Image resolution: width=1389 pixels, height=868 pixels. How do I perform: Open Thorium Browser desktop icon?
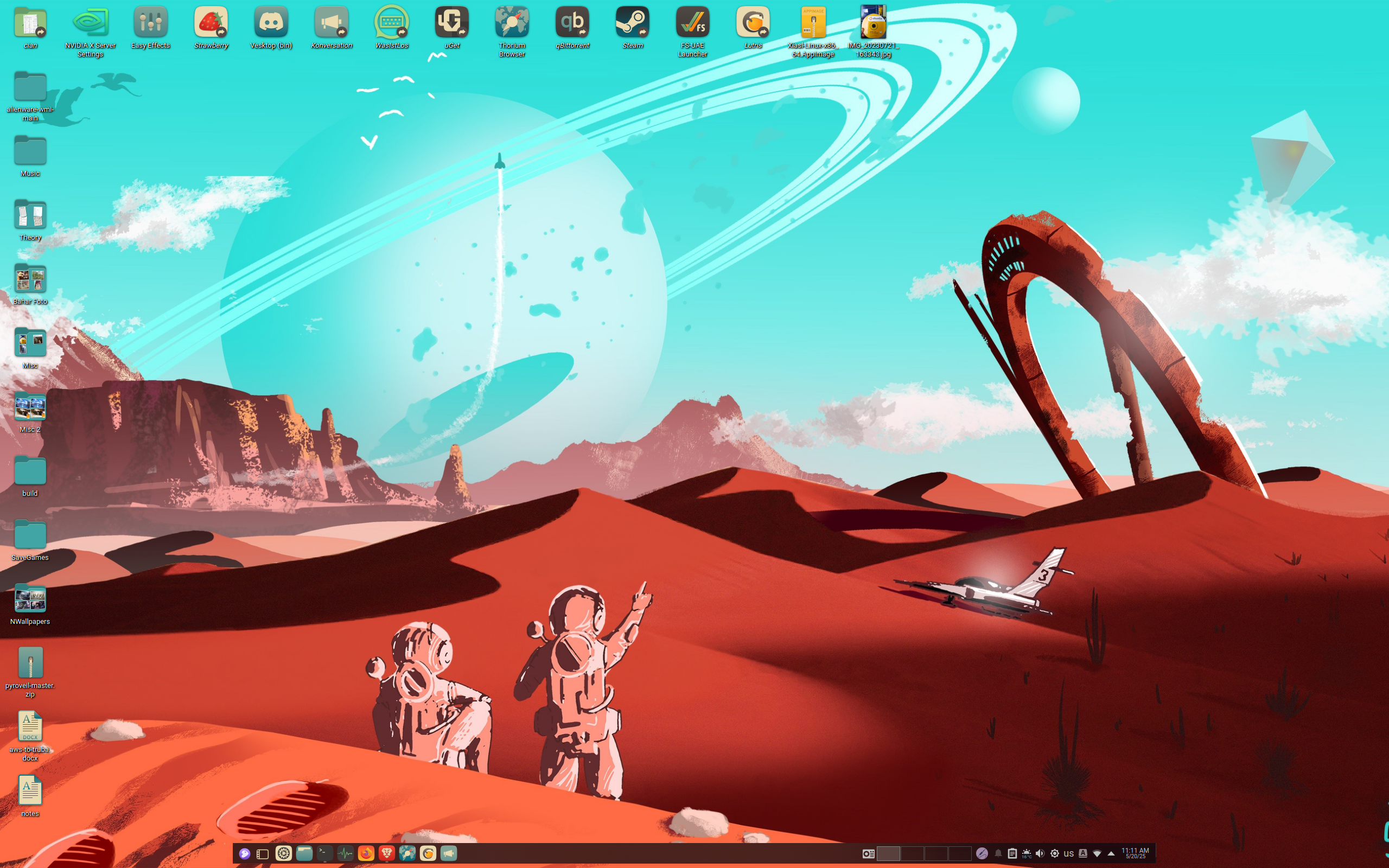point(512,31)
